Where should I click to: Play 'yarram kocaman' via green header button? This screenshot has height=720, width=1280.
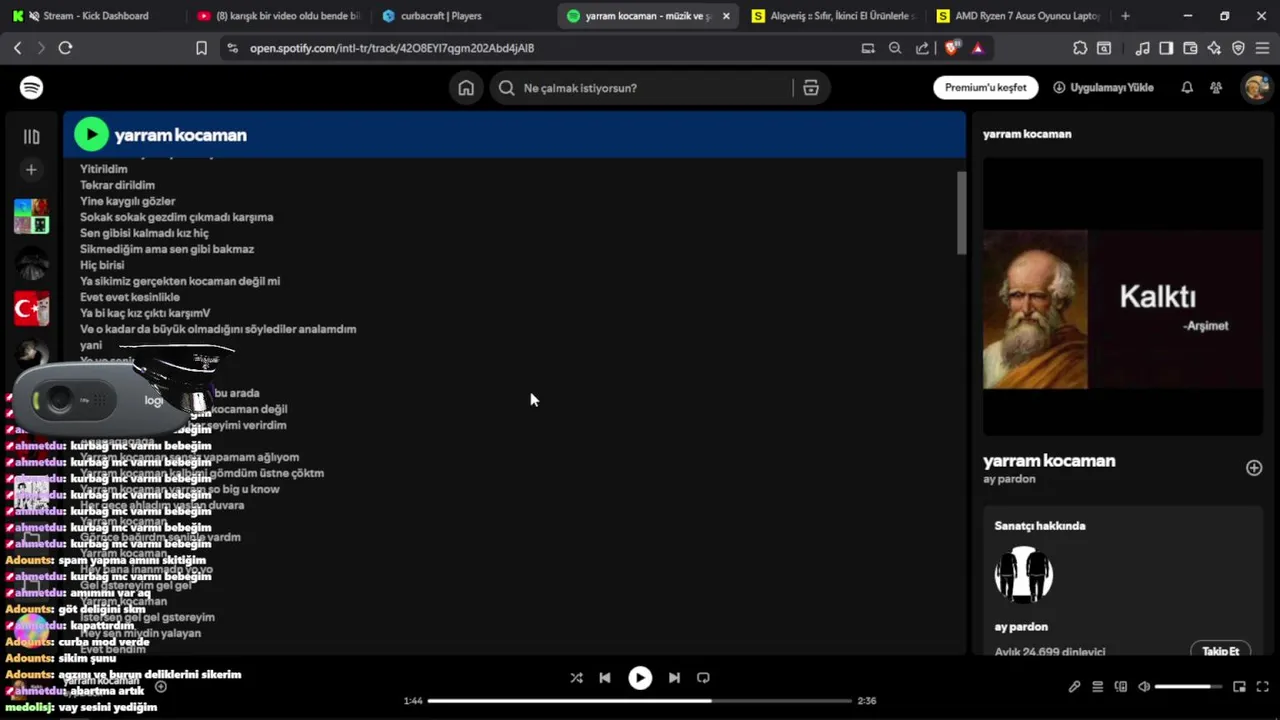click(91, 135)
